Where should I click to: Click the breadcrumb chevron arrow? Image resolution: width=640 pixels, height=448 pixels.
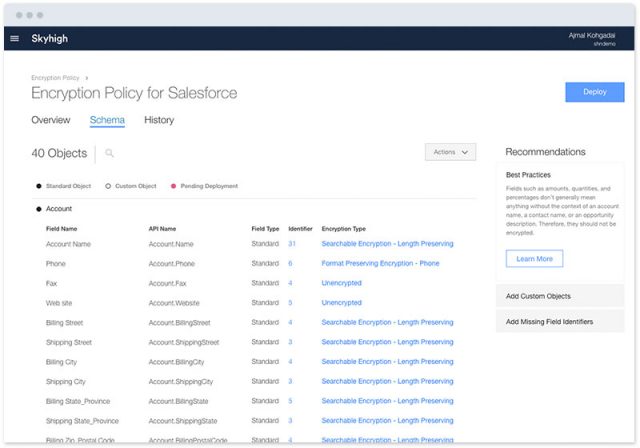87,78
